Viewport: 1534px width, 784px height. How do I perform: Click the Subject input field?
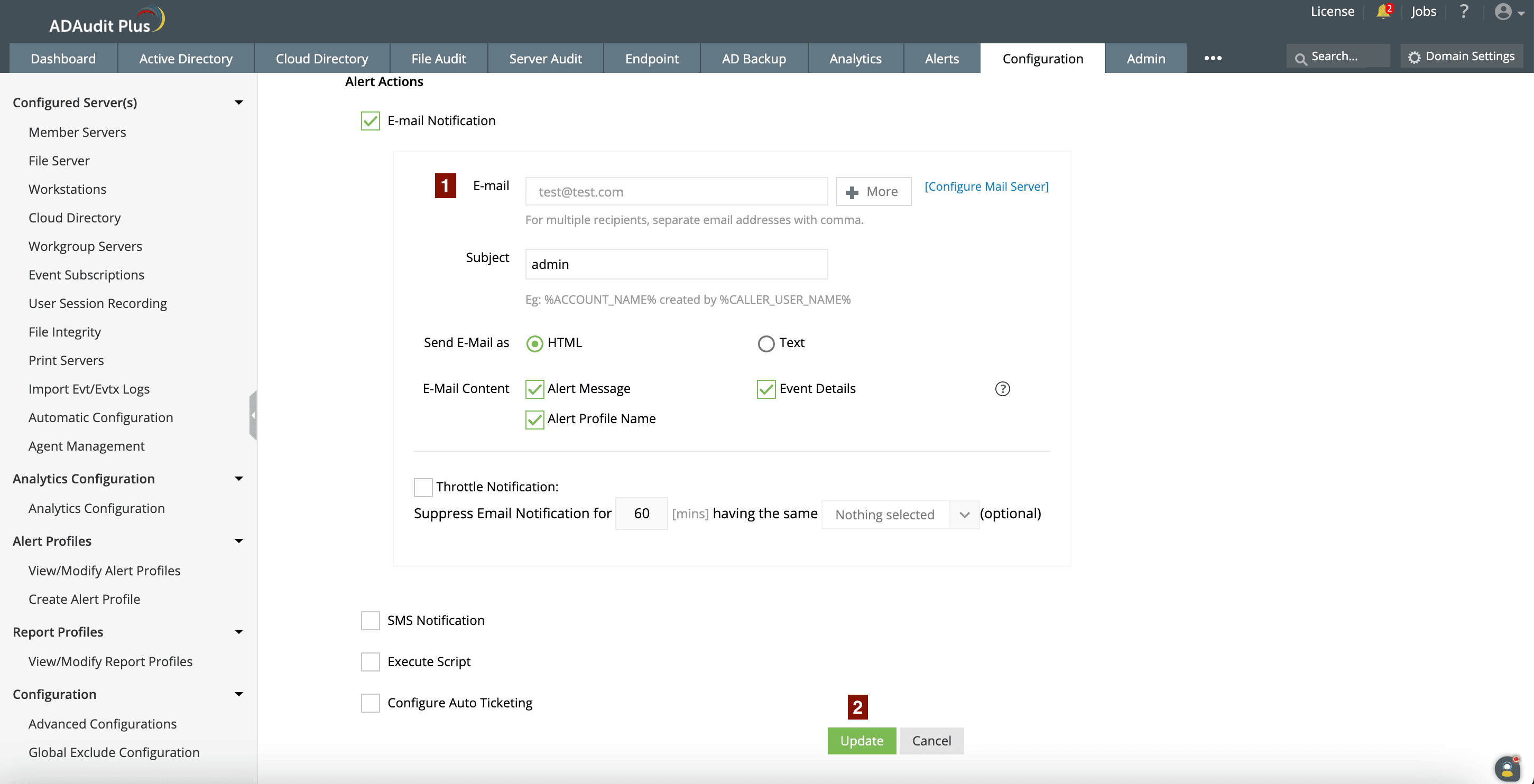coord(676,264)
